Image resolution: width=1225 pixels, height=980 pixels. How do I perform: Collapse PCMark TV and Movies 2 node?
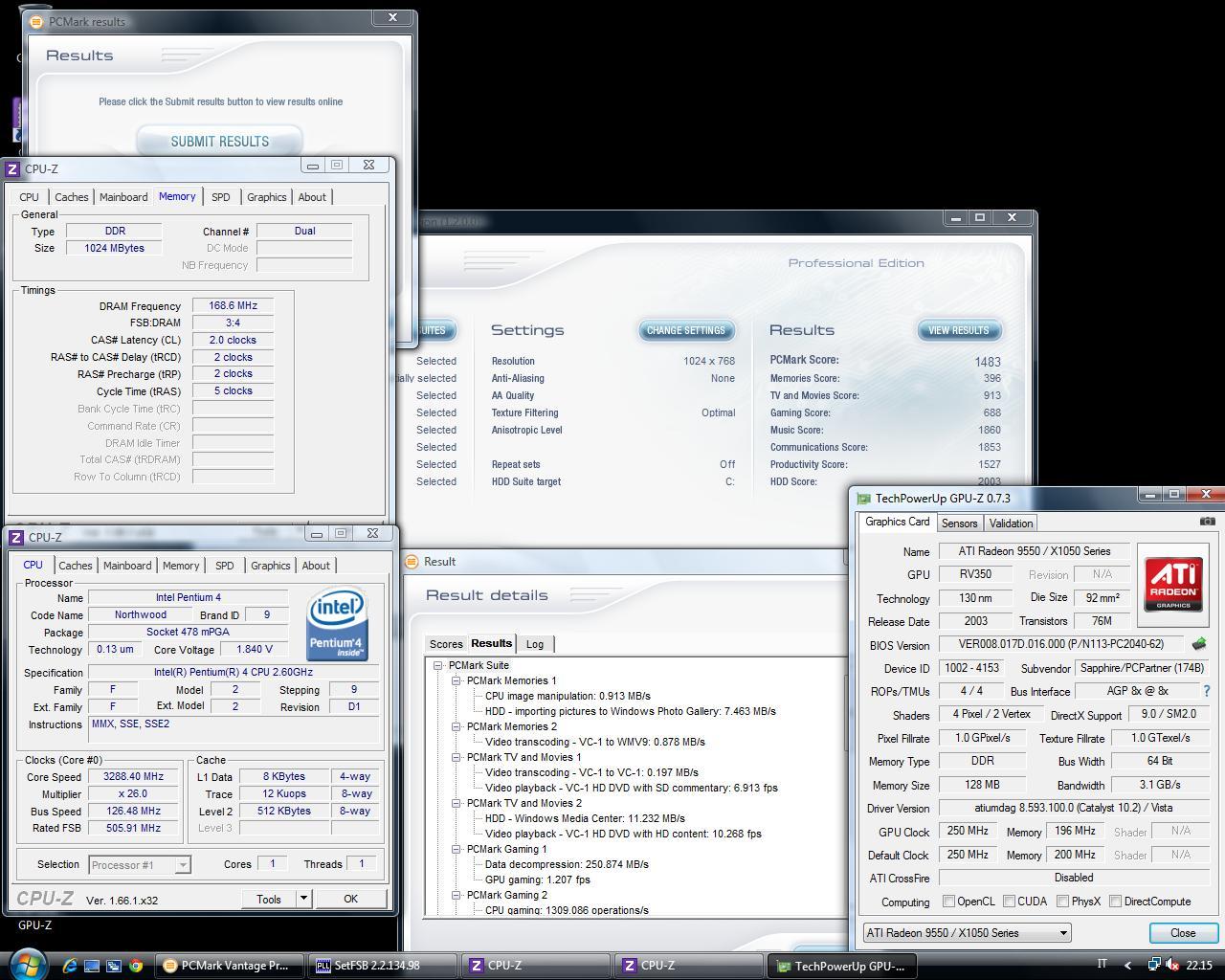click(457, 803)
